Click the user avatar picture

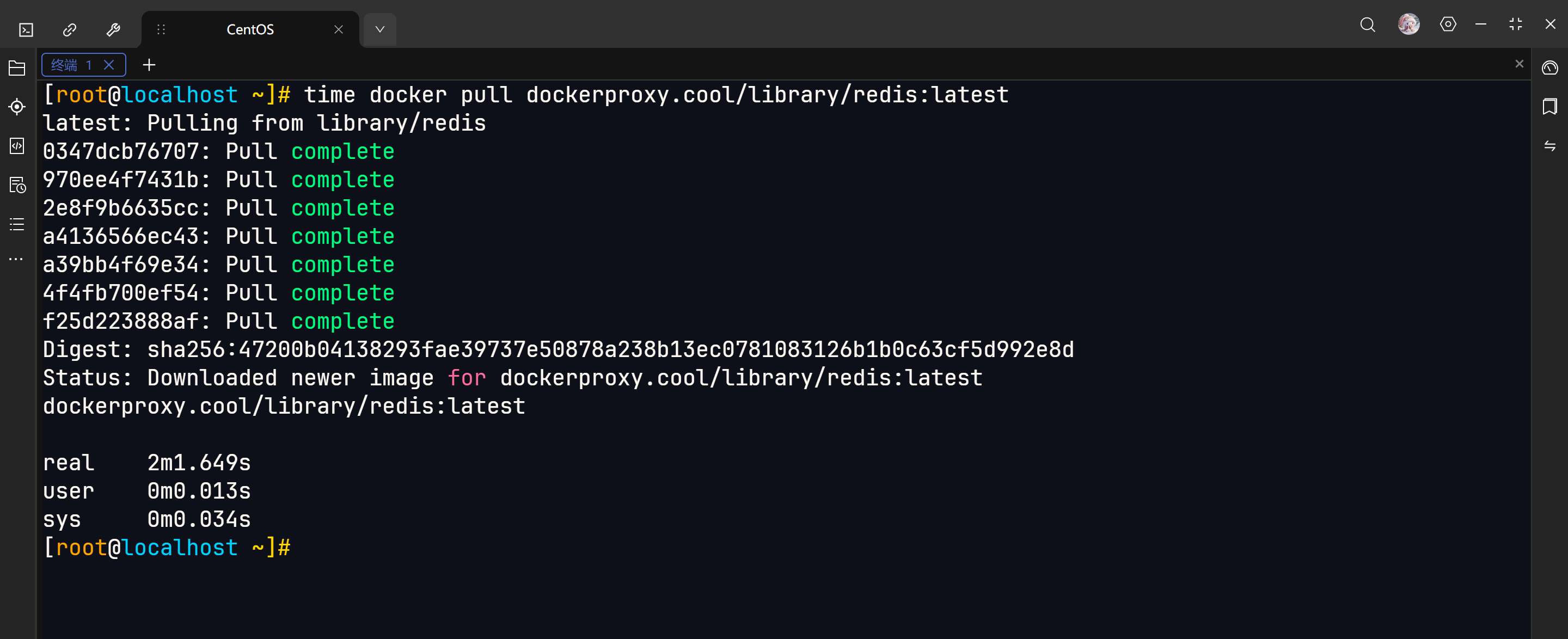coord(1409,24)
